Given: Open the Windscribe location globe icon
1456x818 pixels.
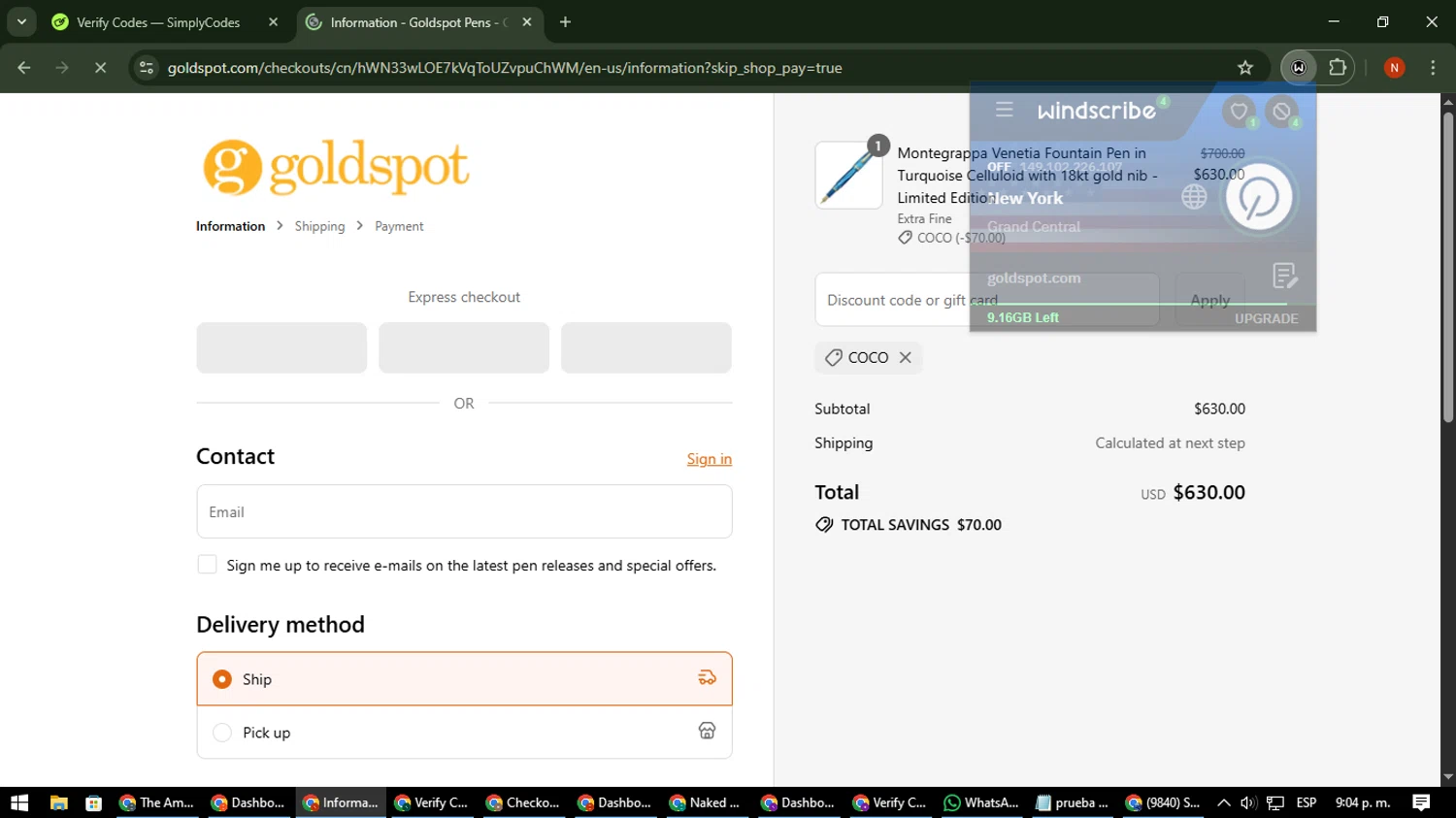Looking at the screenshot, I should click(x=1194, y=197).
